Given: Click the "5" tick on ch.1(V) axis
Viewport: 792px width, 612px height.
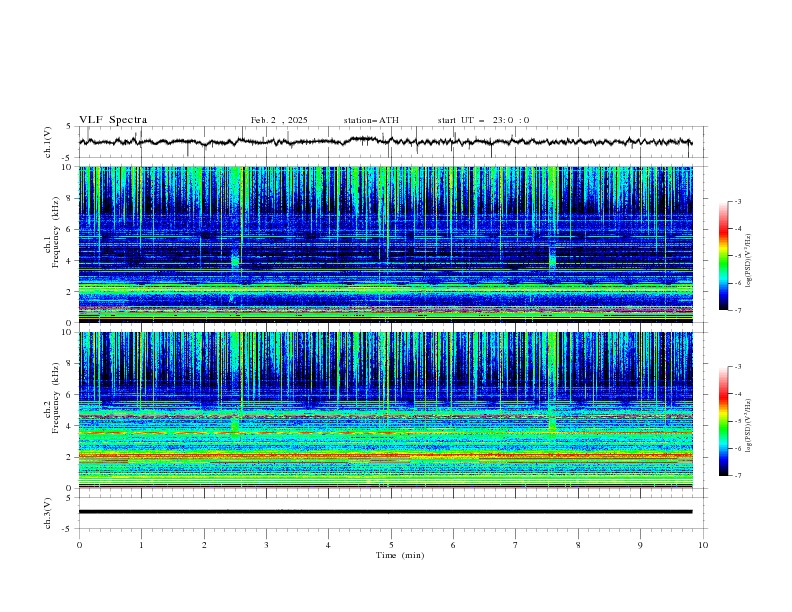Looking at the screenshot, I should [x=69, y=126].
